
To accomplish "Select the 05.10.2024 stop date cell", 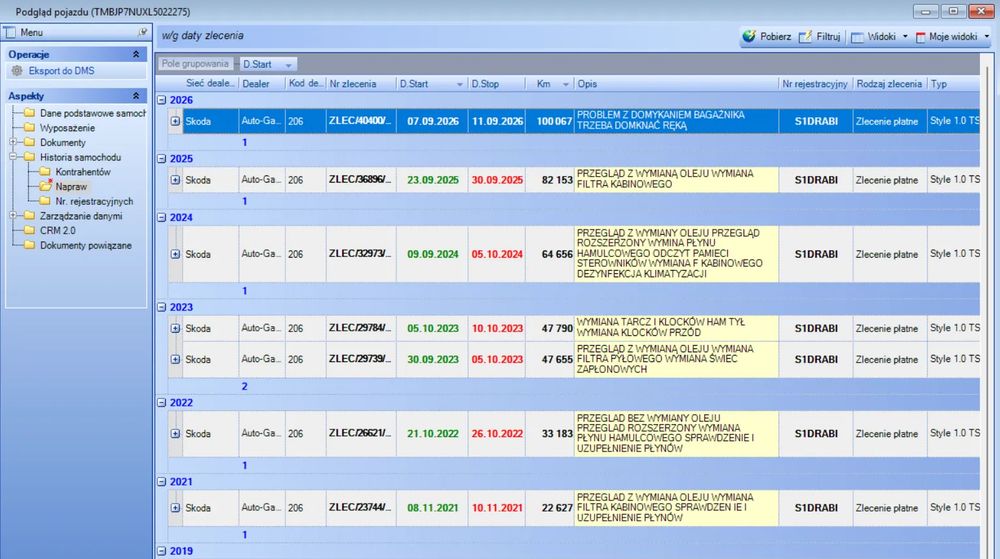I will (497, 254).
